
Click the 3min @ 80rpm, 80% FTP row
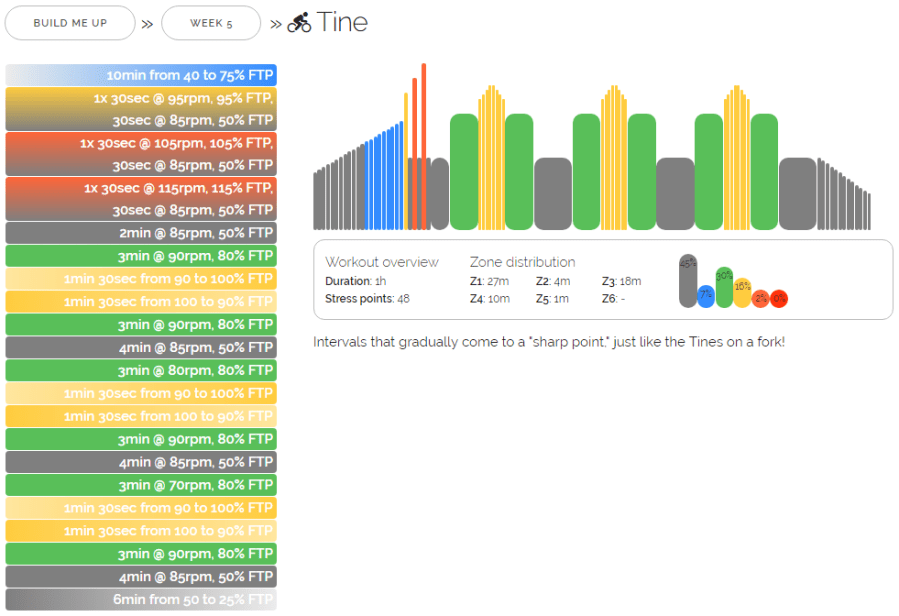click(141, 370)
